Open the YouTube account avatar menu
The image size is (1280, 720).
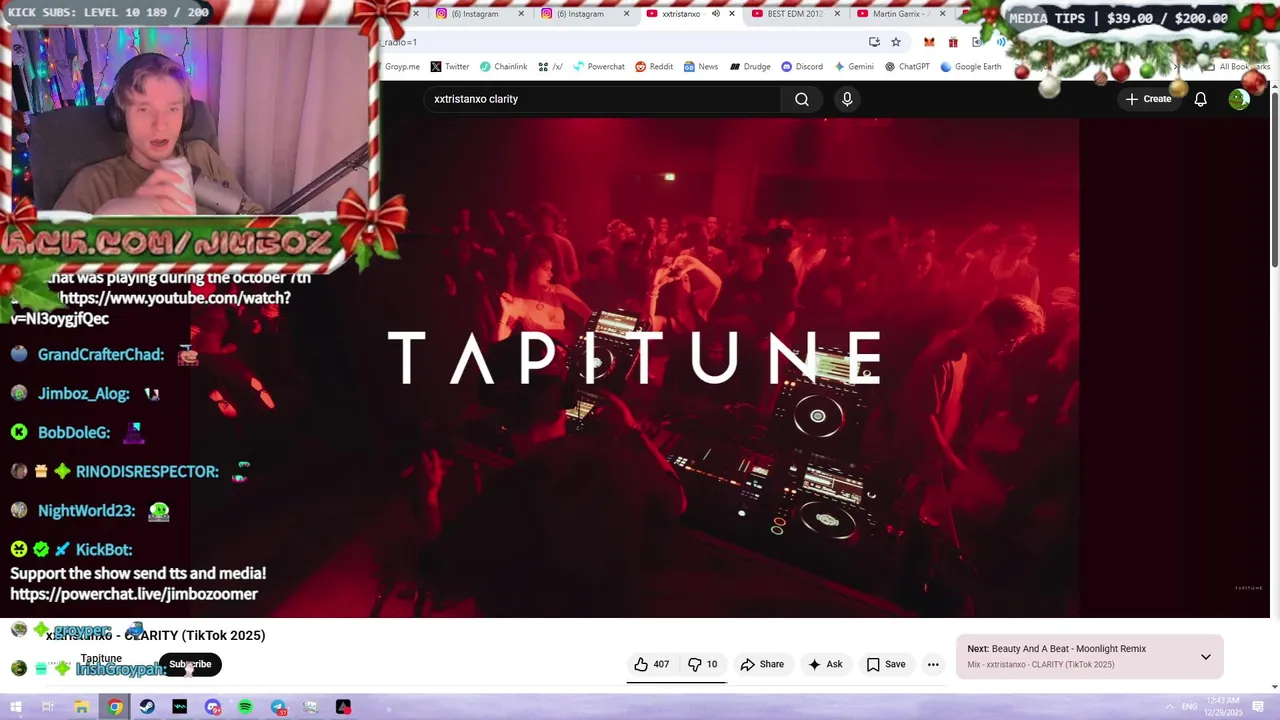1239,99
